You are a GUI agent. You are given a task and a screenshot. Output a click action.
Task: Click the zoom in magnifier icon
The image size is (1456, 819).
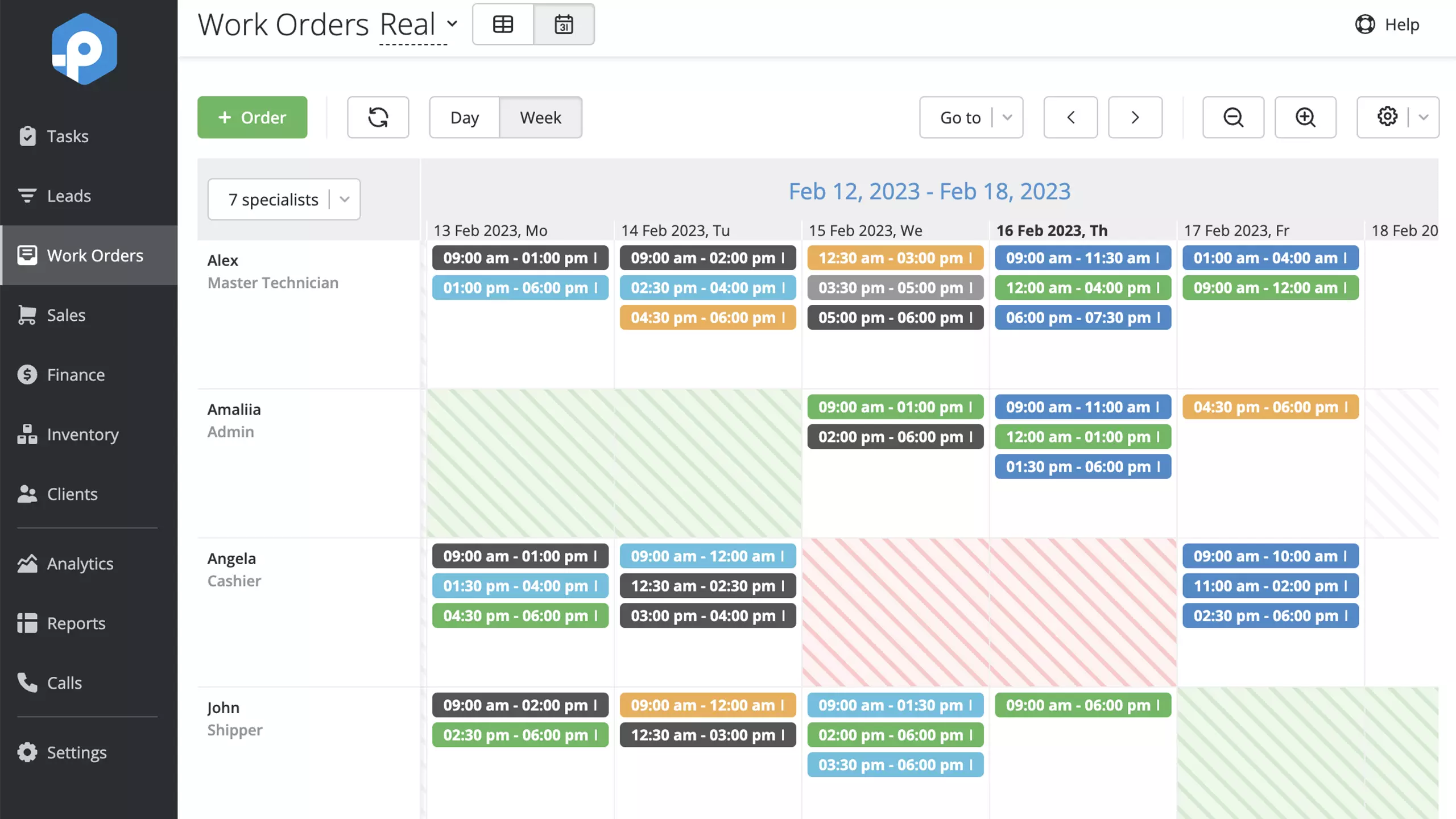(1305, 117)
